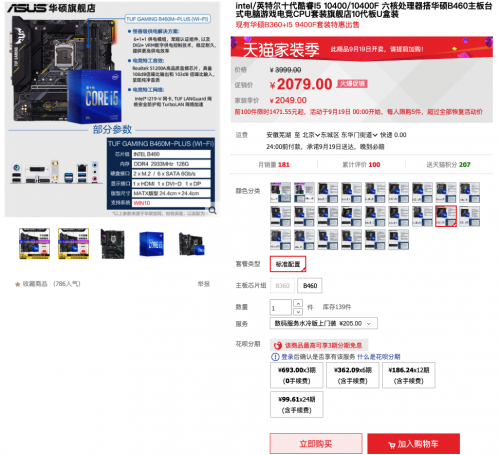This screenshot has height=455, width=500.
Task: Click 加入购物车 add to cart button
Action: [414, 444]
